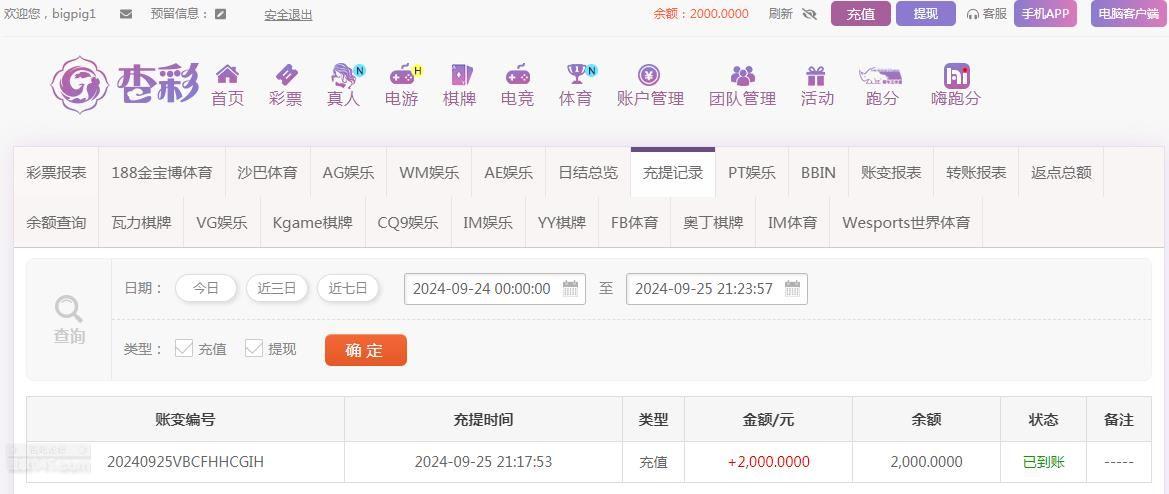1169x494 pixels.
Task: Click the orange 确定 button
Action: coord(365,350)
